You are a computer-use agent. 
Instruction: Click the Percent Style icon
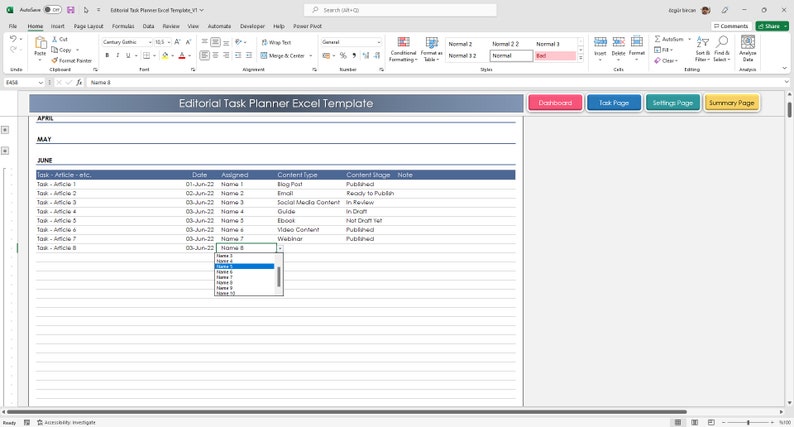pos(343,56)
